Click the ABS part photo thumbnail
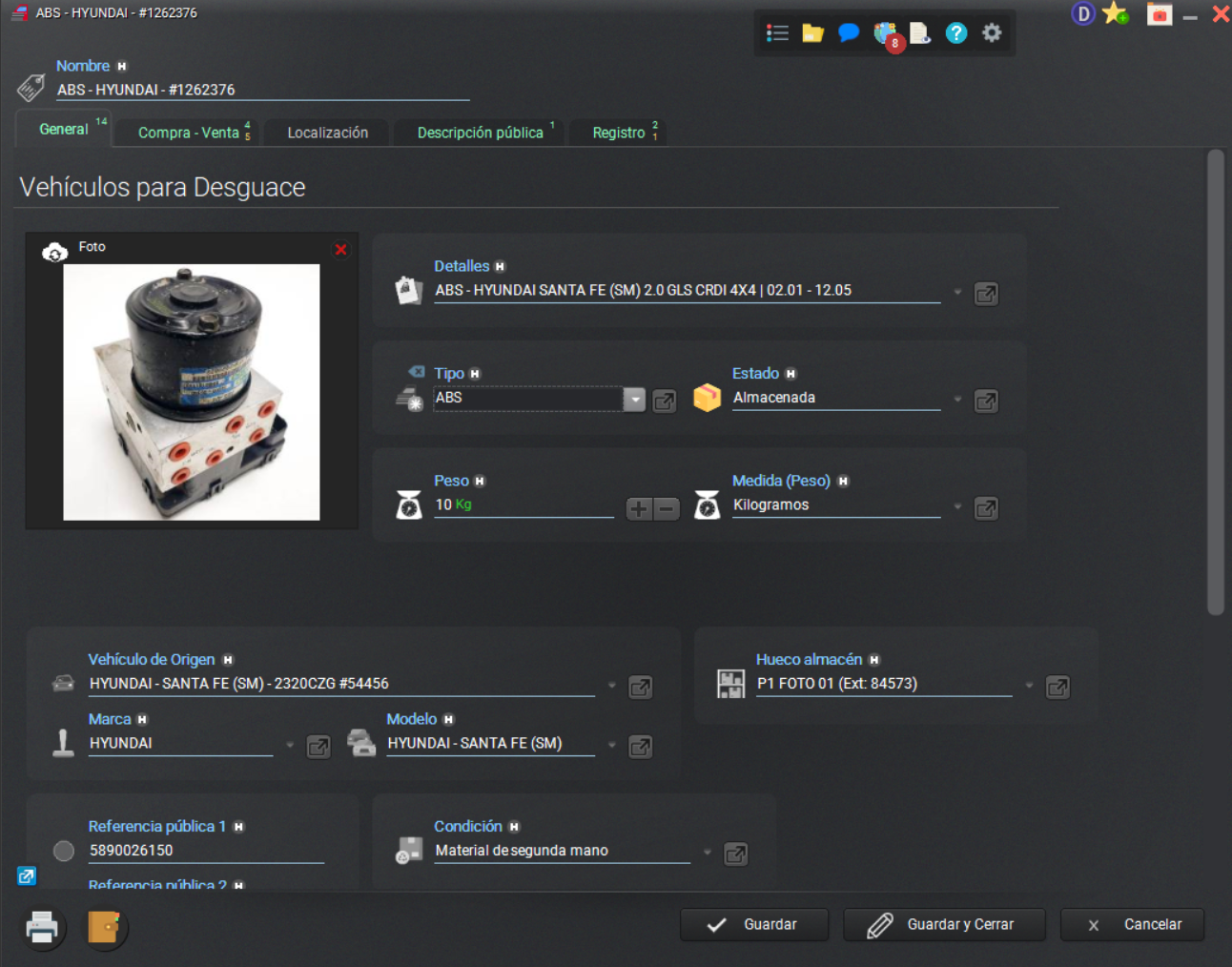The image size is (1232, 967). [192, 392]
